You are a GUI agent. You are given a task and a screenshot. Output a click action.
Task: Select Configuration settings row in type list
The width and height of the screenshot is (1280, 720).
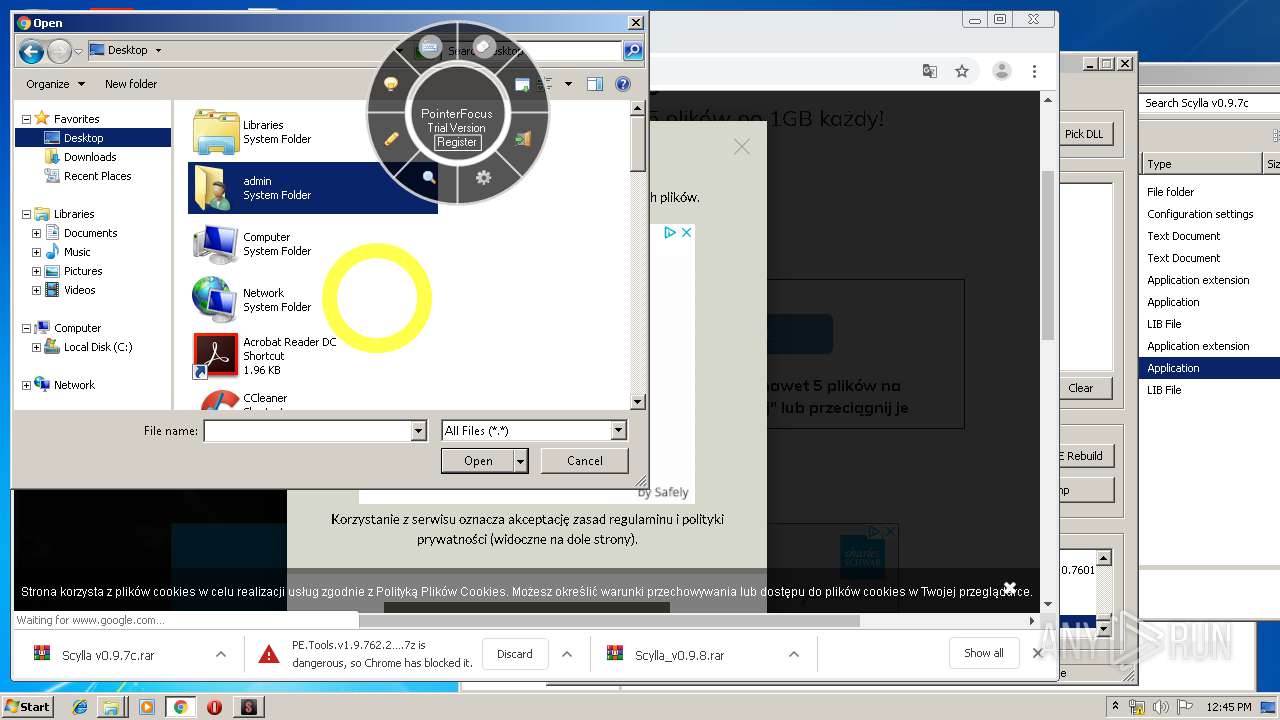click(x=1200, y=214)
